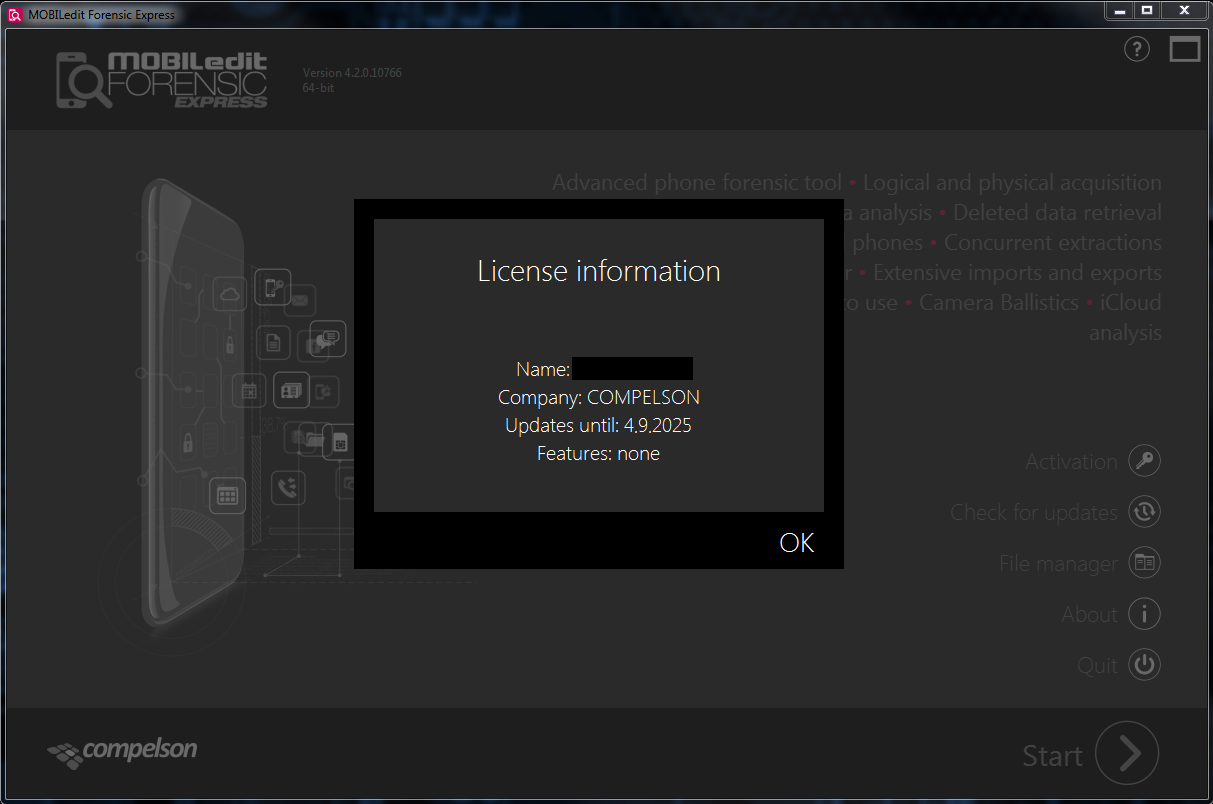Open the help question mark icon
Viewport: 1213px width, 804px height.
[1137, 49]
